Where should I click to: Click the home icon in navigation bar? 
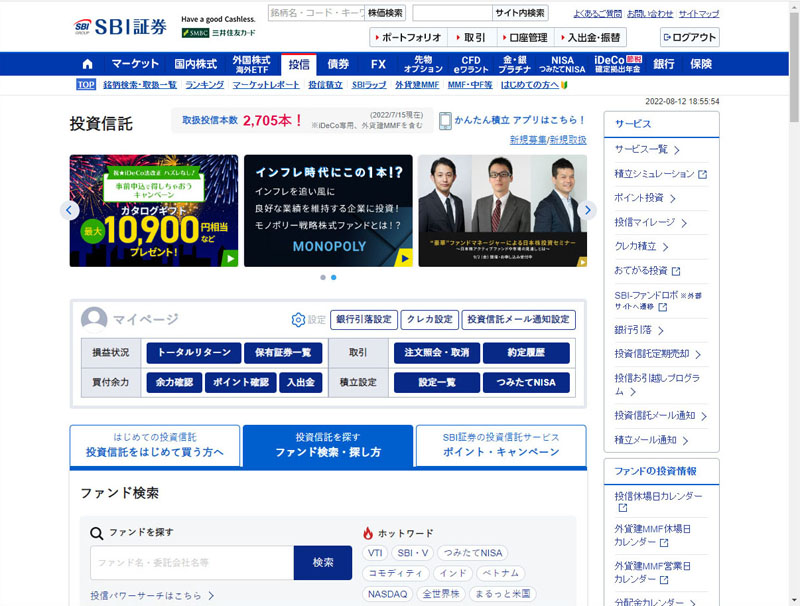point(87,64)
